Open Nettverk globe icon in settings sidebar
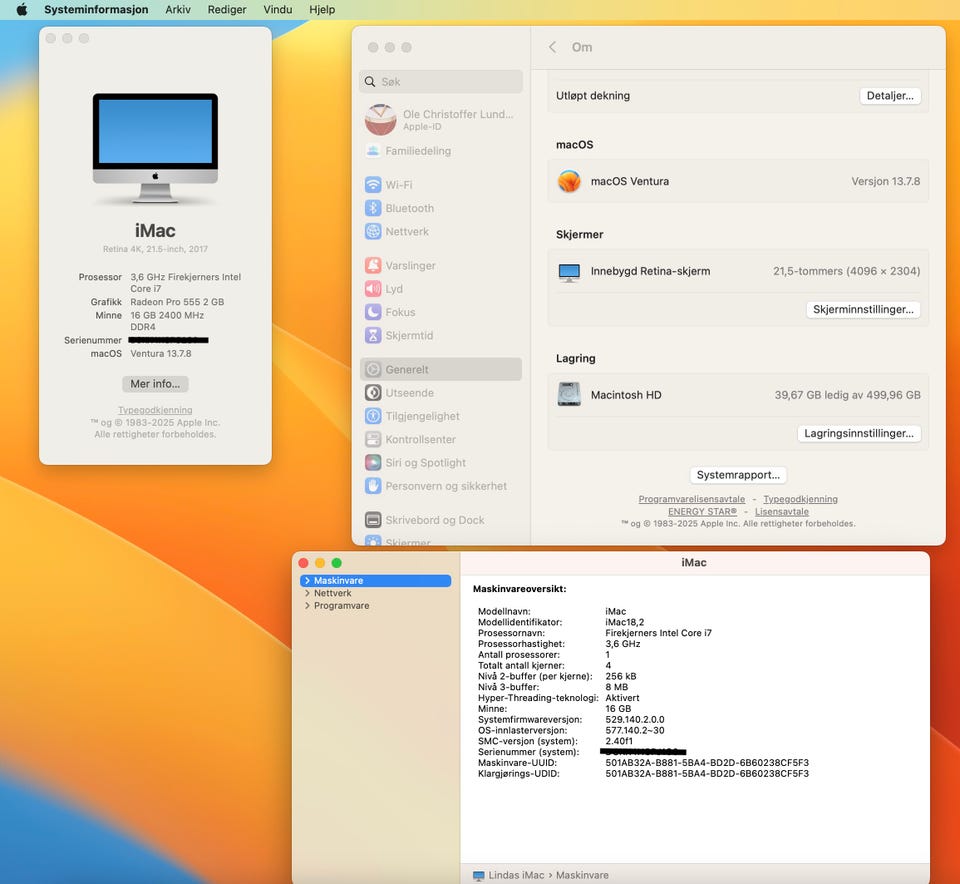 (x=373, y=231)
